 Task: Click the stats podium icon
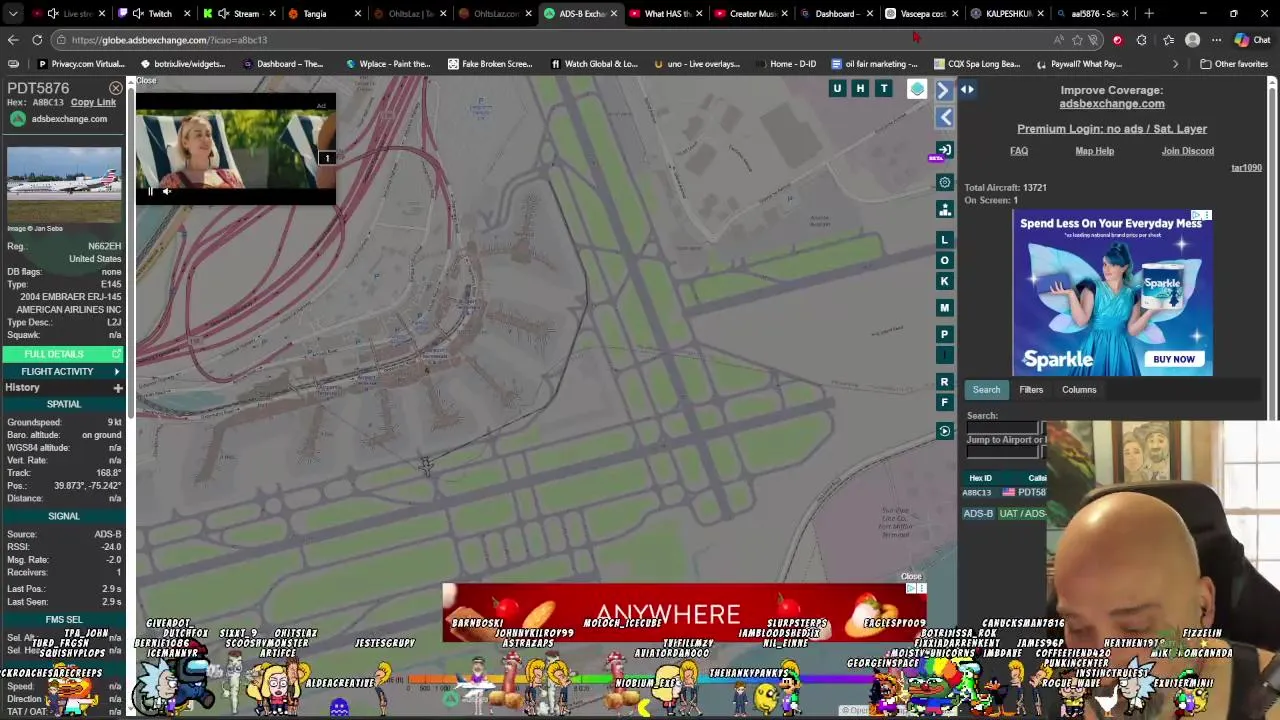point(945,209)
